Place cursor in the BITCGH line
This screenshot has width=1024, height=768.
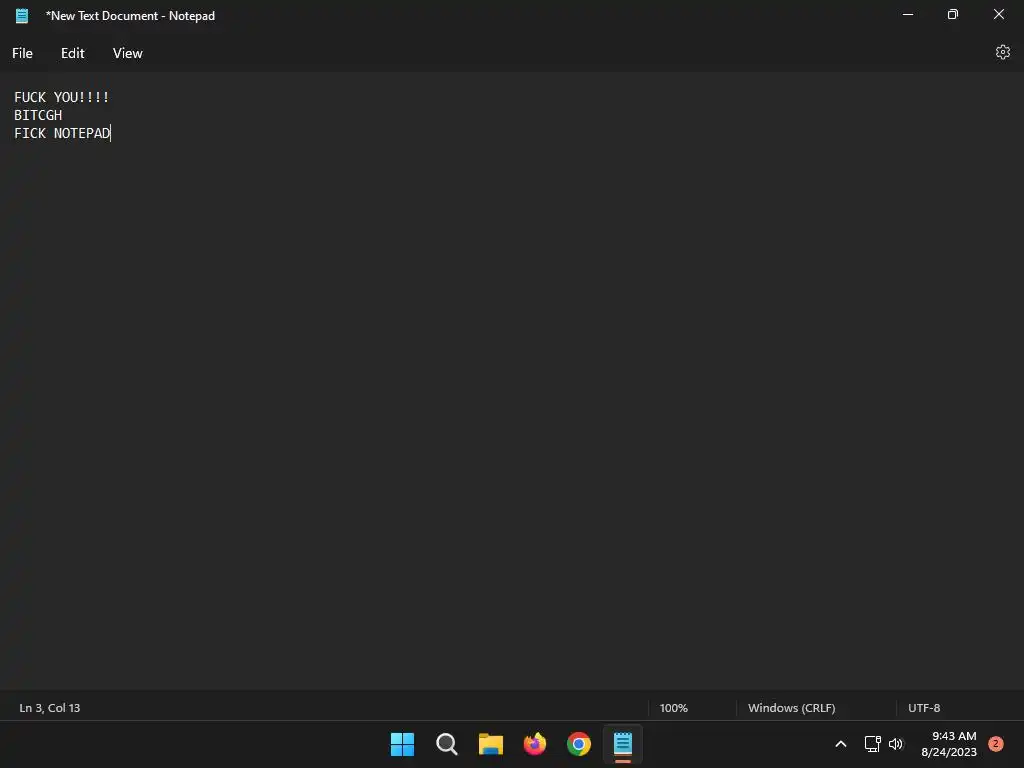(x=38, y=115)
